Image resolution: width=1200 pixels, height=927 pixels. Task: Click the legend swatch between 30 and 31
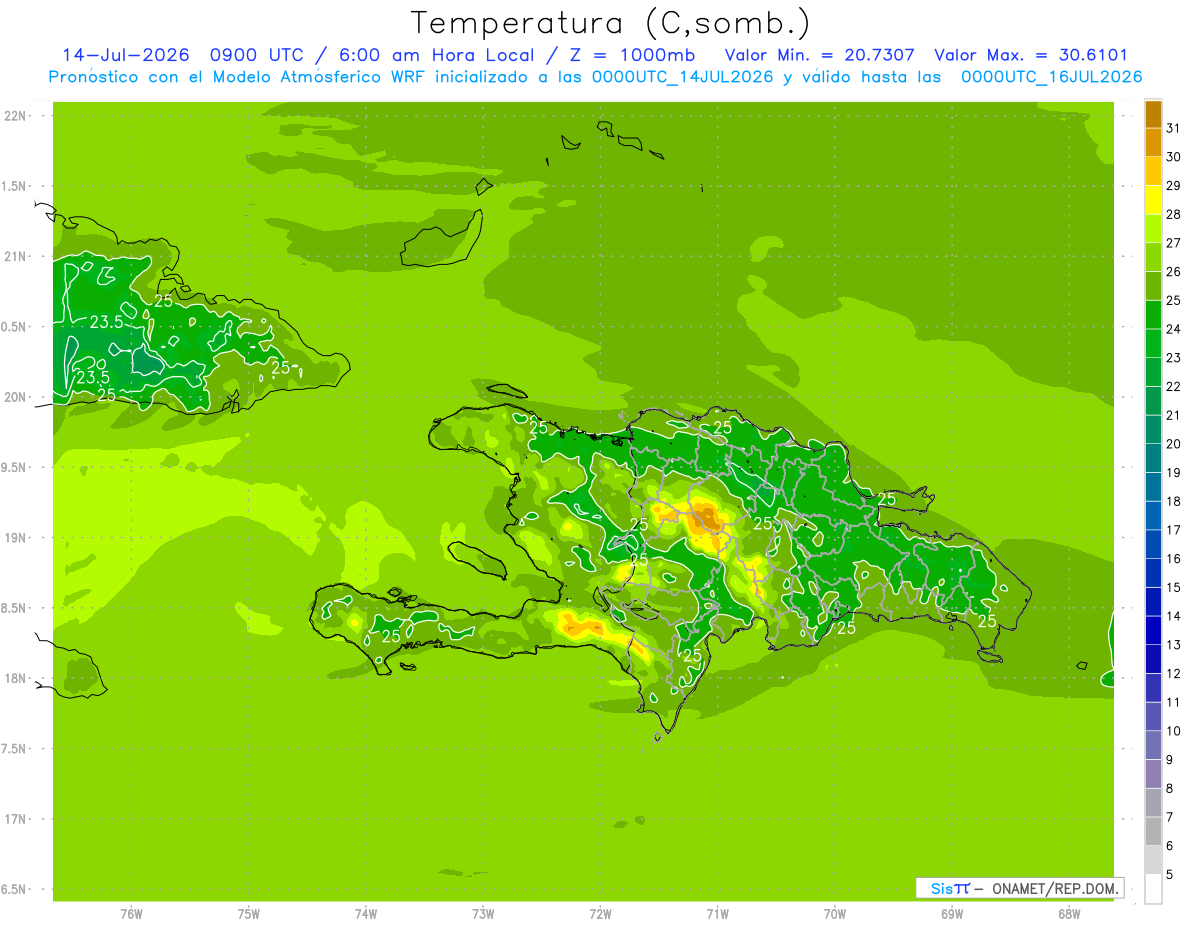(x=1153, y=142)
